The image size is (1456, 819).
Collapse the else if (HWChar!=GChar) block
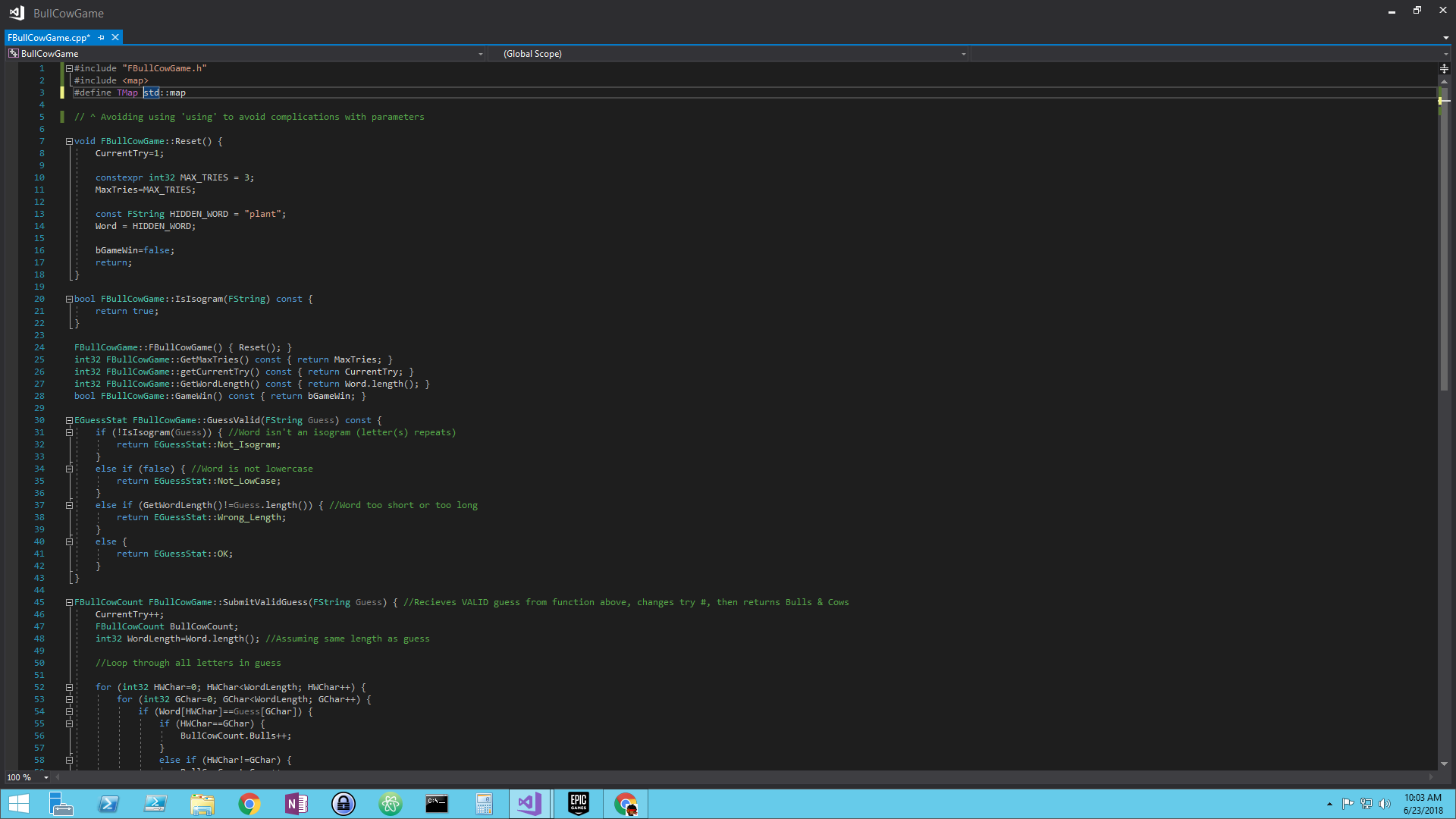[69, 760]
